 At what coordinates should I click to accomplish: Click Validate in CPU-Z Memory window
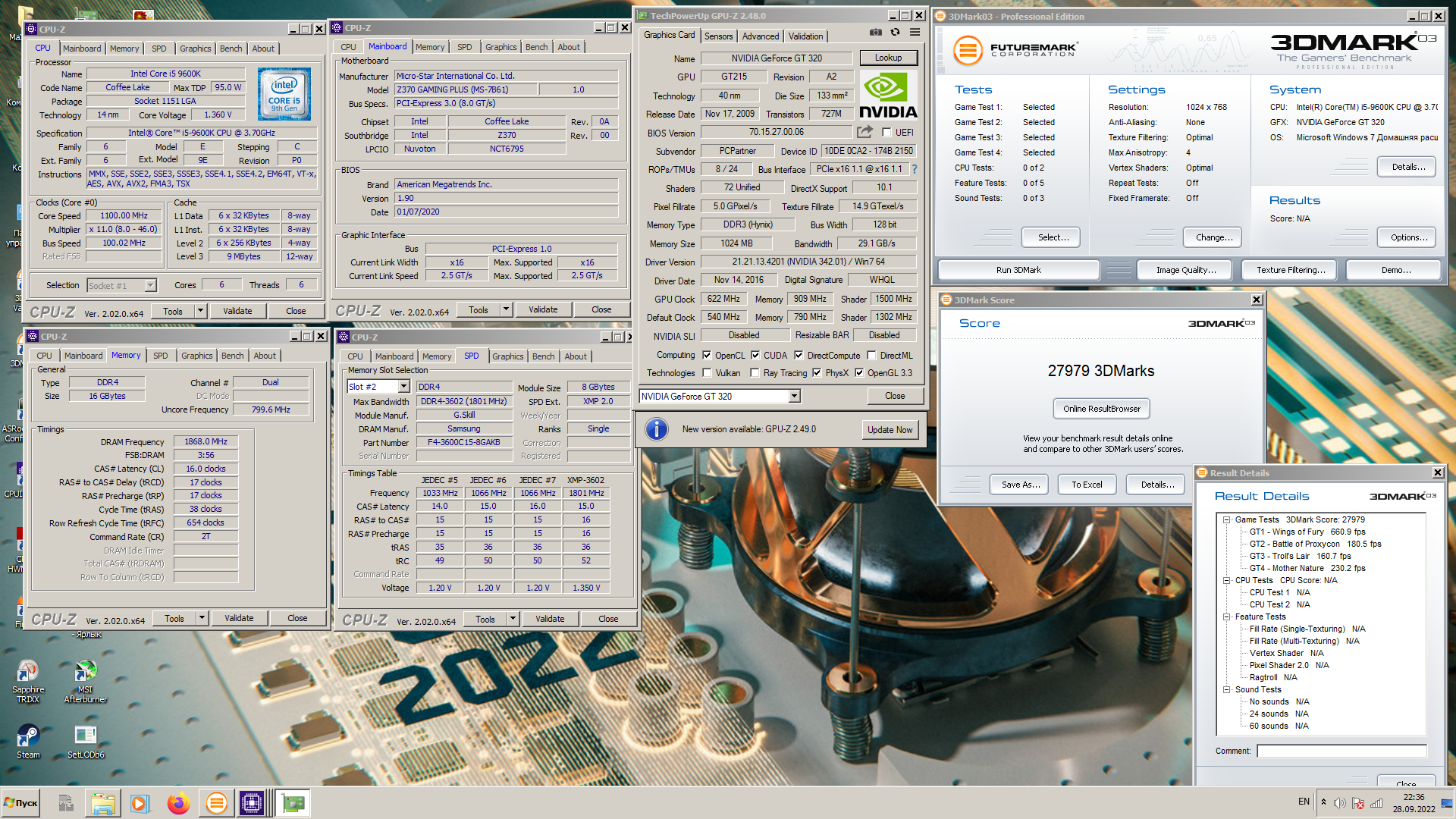pos(239,618)
